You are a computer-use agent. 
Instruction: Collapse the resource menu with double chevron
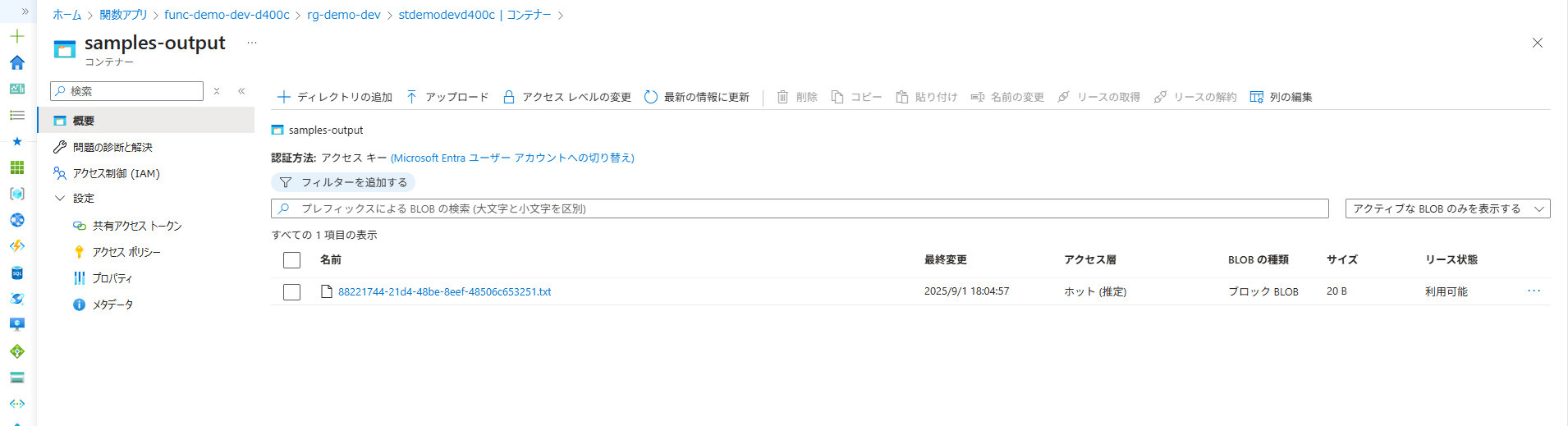pos(241,91)
